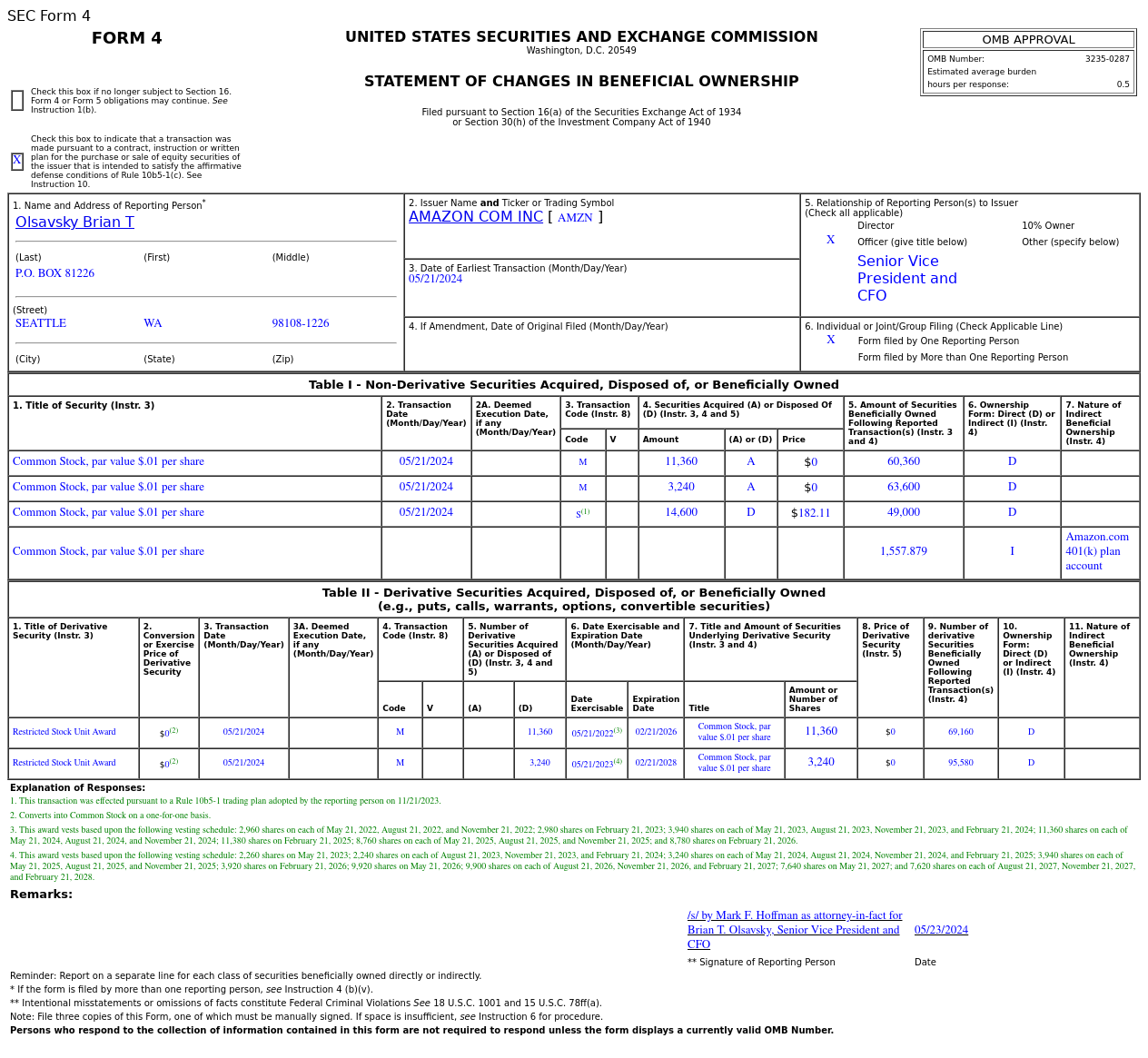This screenshot has width=1148, height=1058.
Task: Click the 'Remarks:' heading
Action: pyautogui.click(x=41, y=895)
